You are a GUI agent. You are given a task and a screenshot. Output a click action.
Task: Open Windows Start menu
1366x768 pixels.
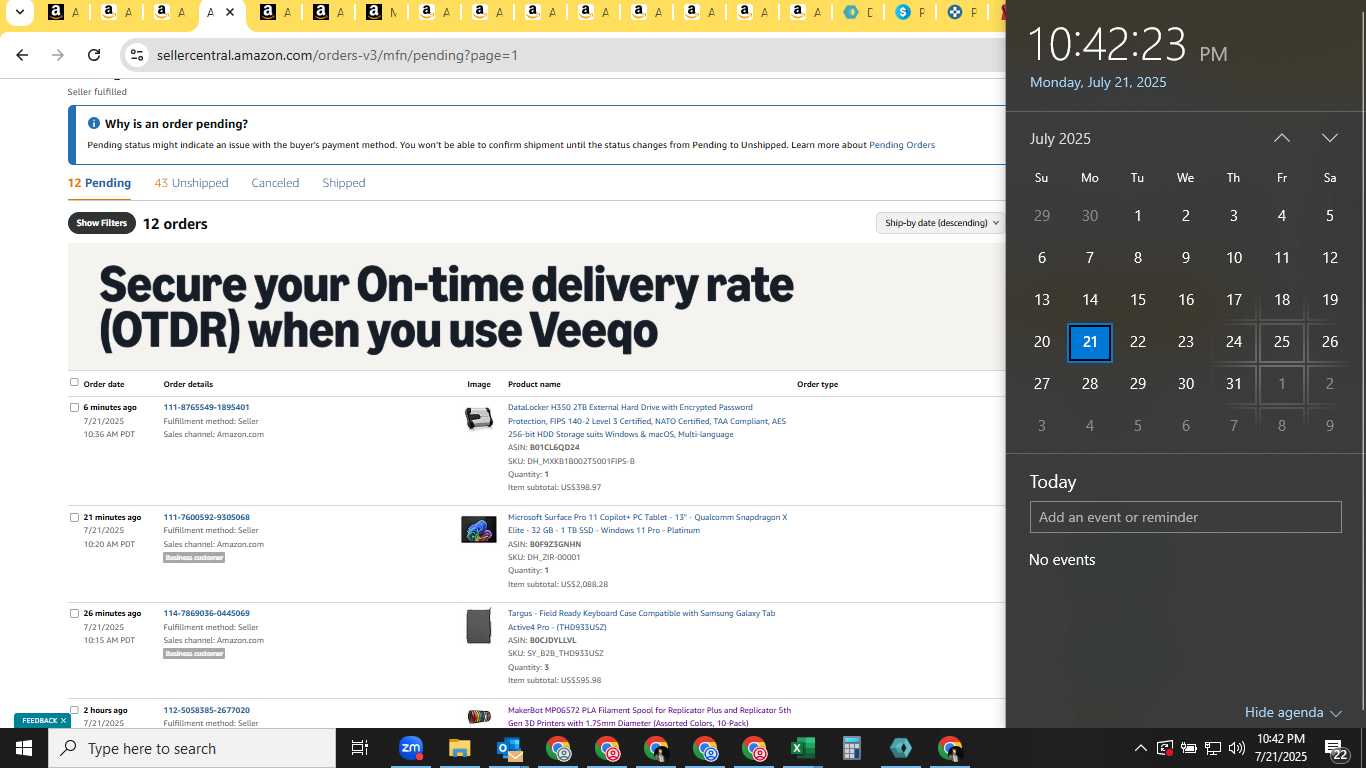pos(24,748)
